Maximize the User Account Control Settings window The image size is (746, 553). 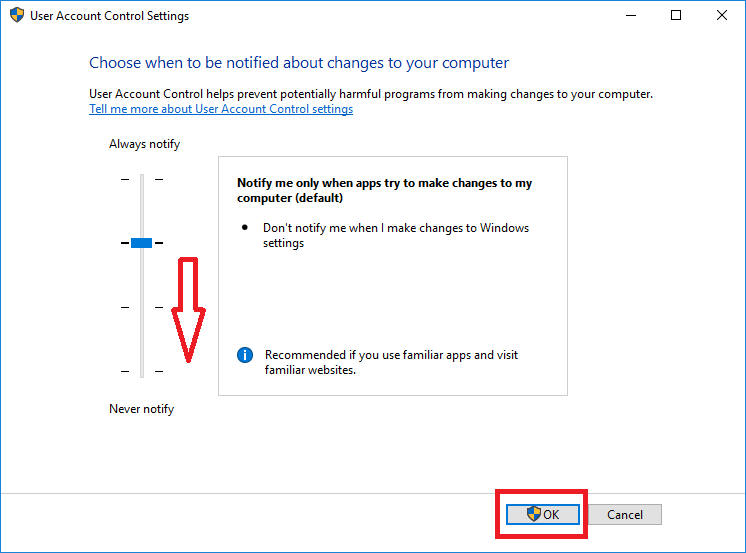click(676, 16)
